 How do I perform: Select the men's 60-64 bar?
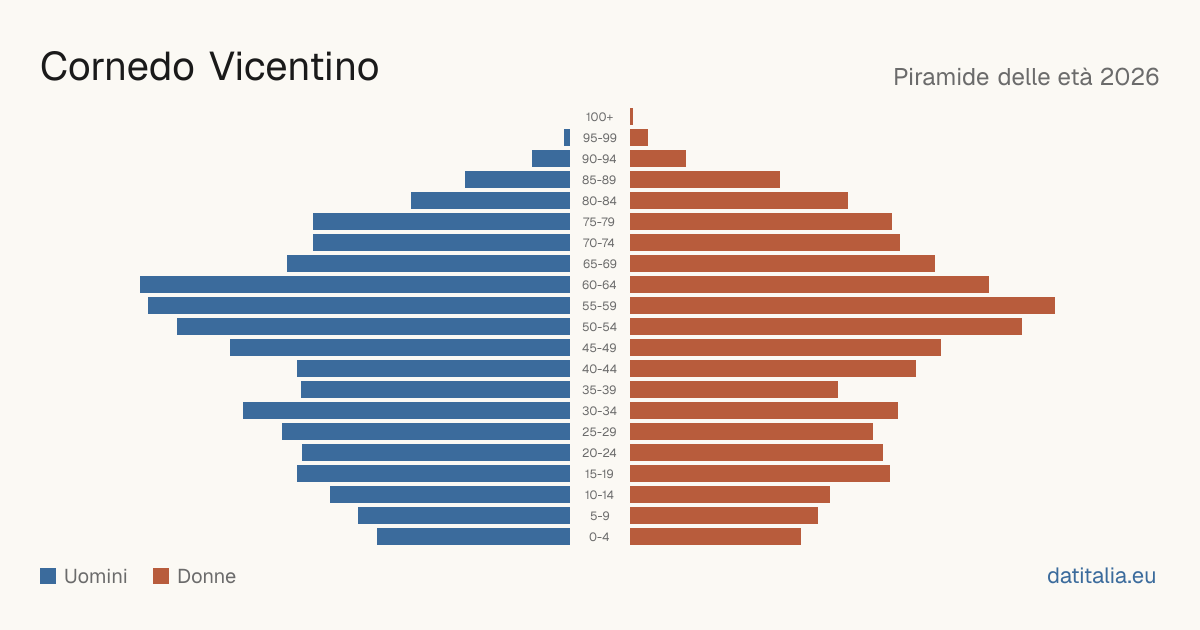355,285
